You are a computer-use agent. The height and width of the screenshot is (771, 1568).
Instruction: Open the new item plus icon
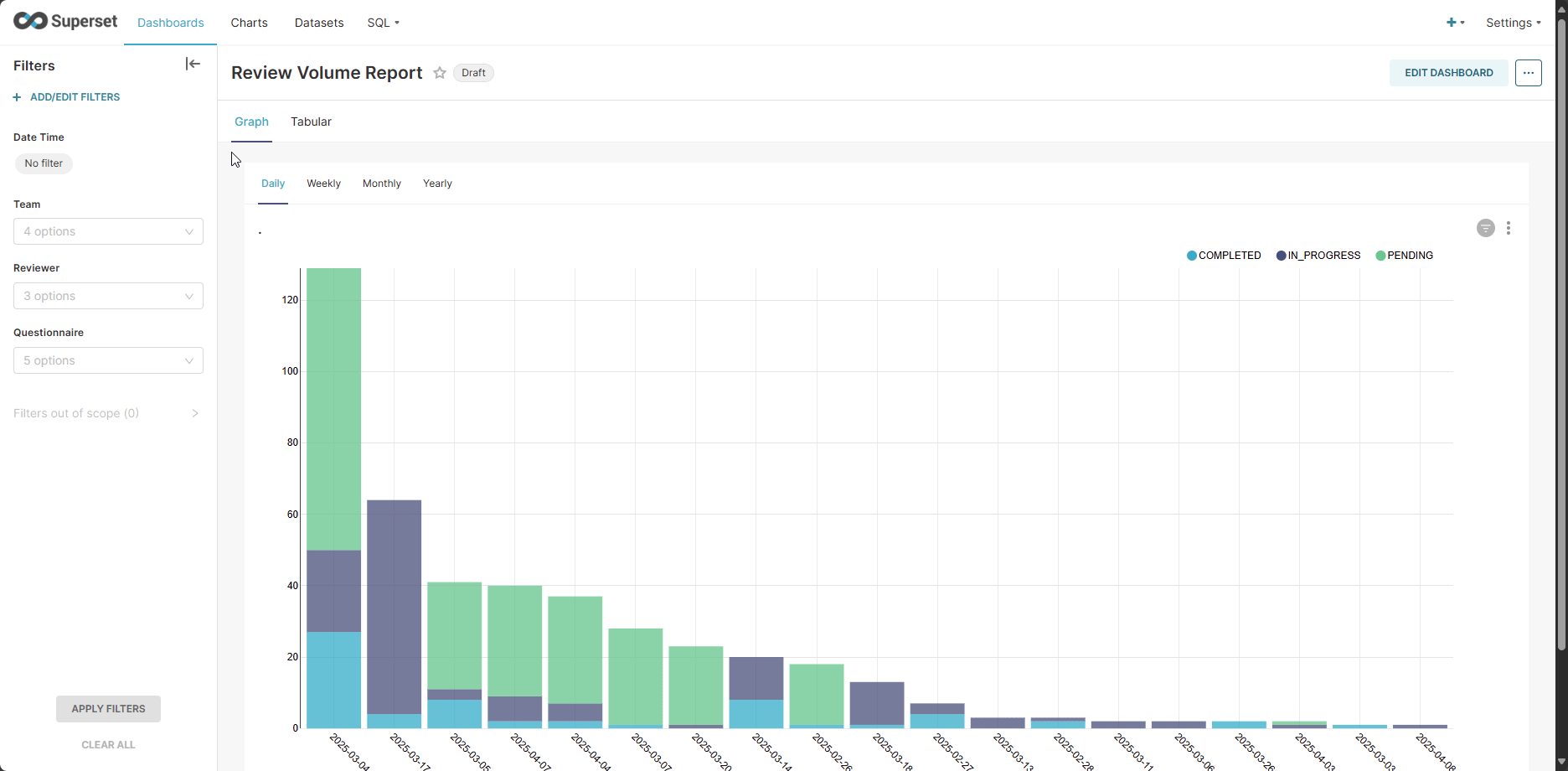pos(1451,23)
